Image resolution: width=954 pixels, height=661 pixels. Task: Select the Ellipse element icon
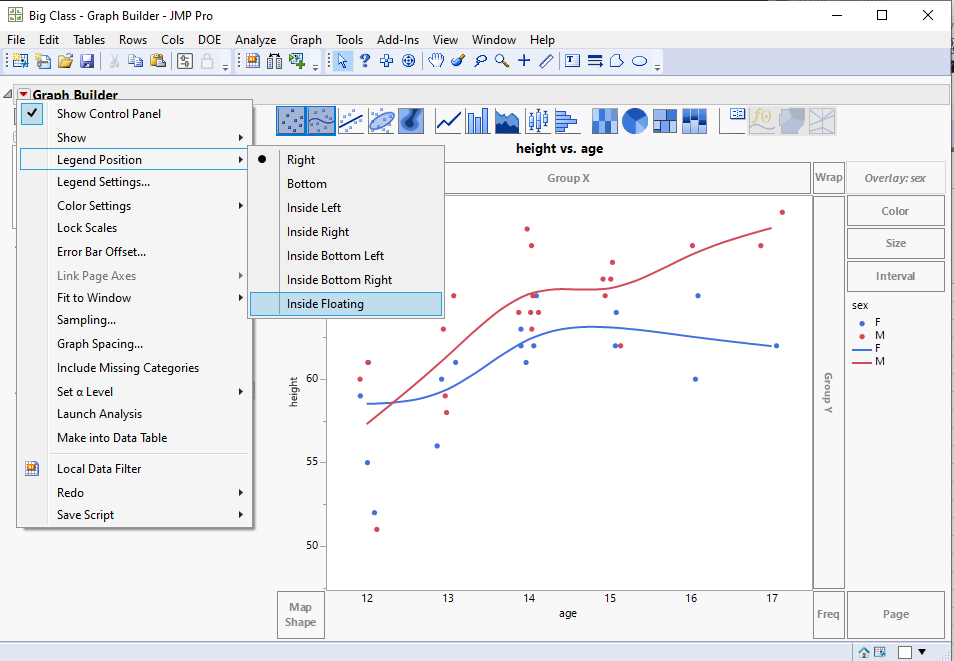click(381, 121)
